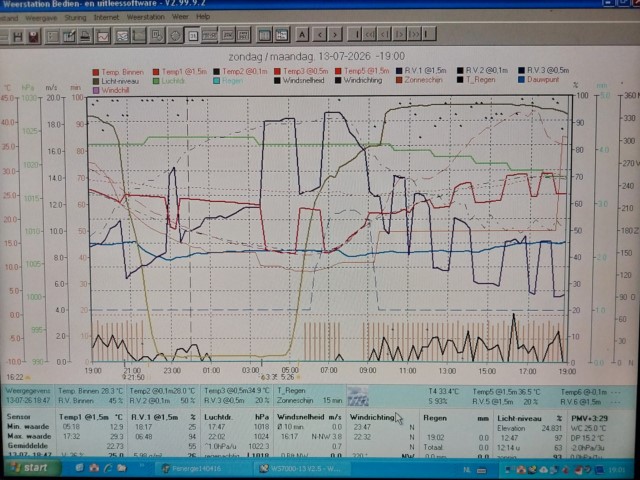Click the red floppy disk icon
This screenshot has width=640, height=480.
click(x=34, y=37)
